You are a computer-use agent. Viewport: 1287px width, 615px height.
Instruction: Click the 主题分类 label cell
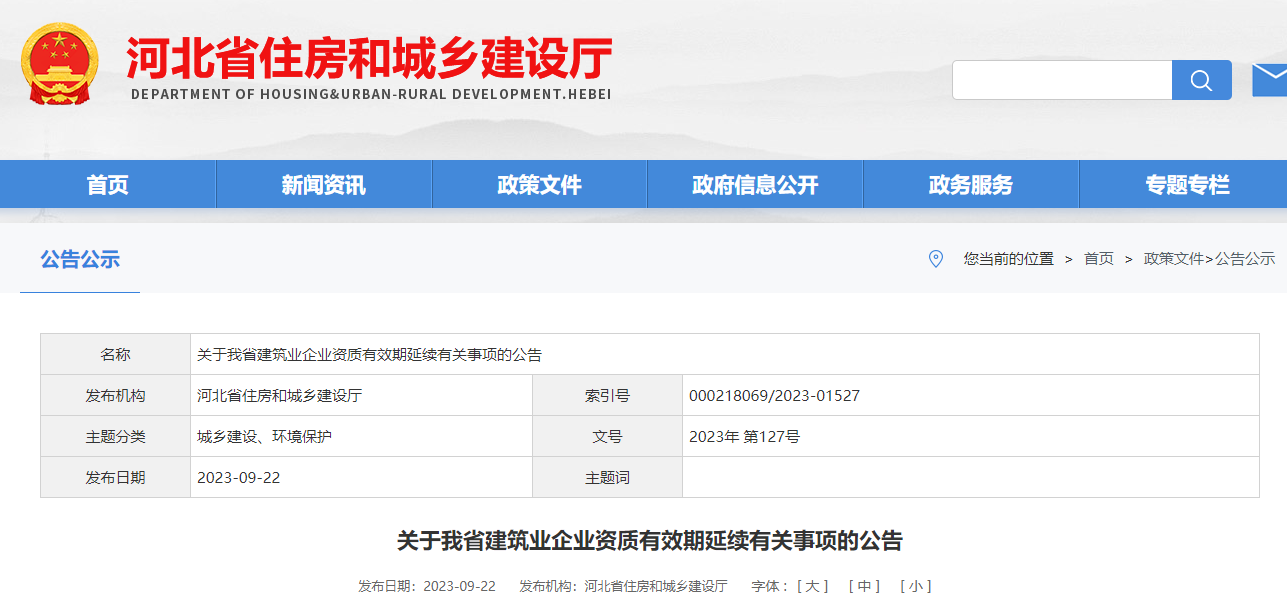[x=115, y=437]
